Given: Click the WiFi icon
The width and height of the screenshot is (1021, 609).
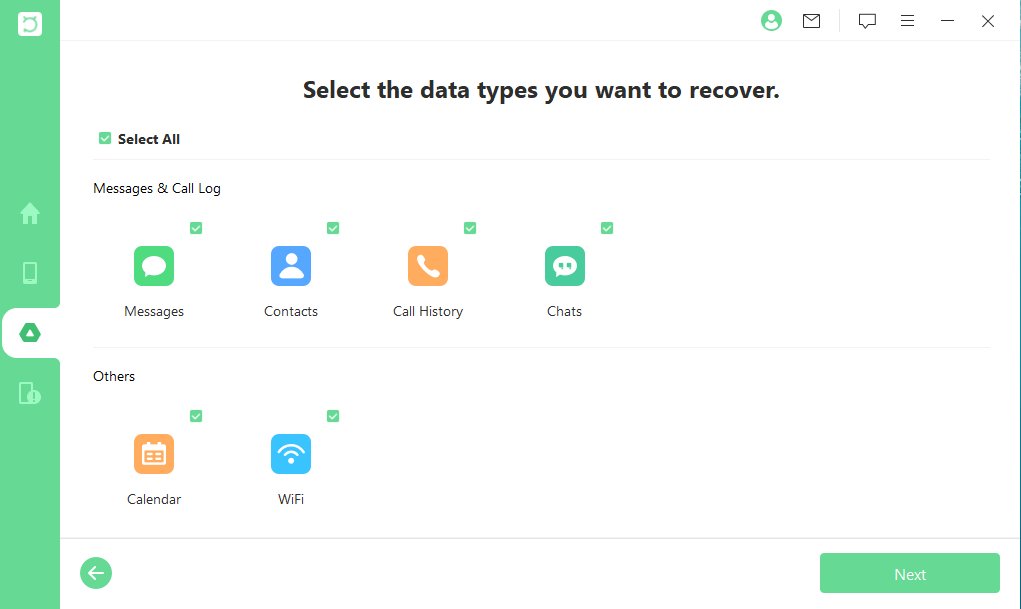Looking at the screenshot, I should 290,454.
